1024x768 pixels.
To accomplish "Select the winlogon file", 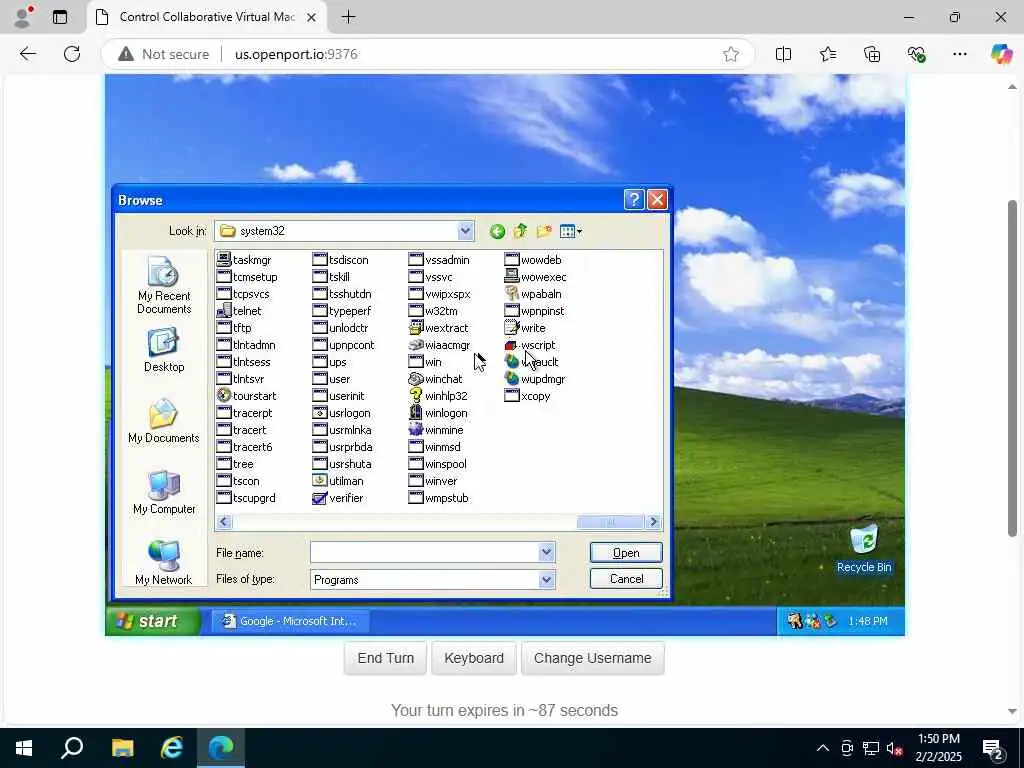I will (x=438, y=413).
